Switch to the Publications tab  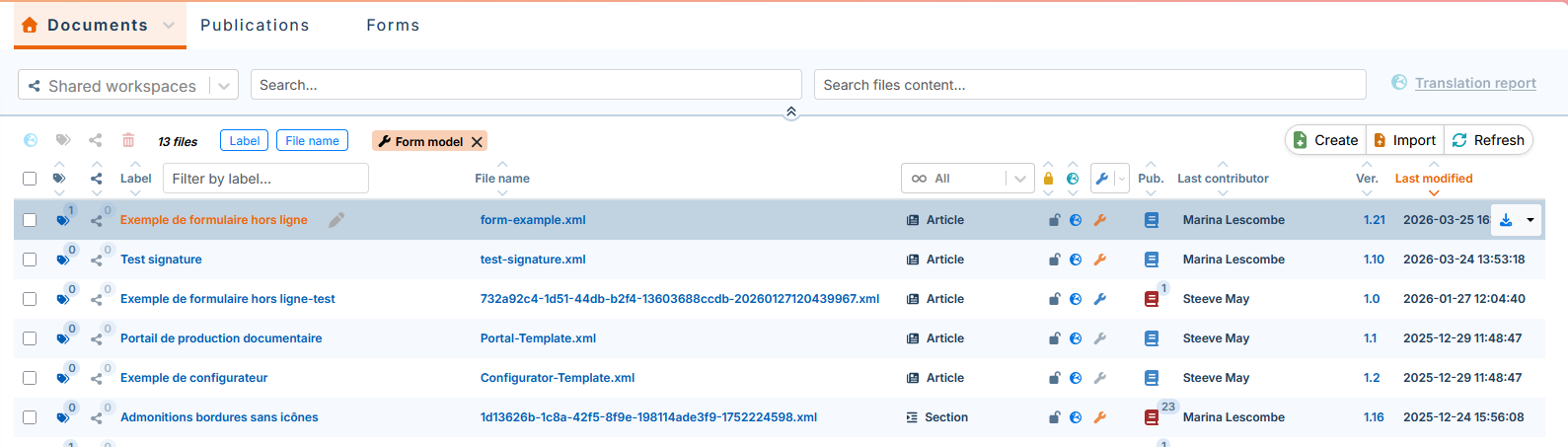pos(255,26)
